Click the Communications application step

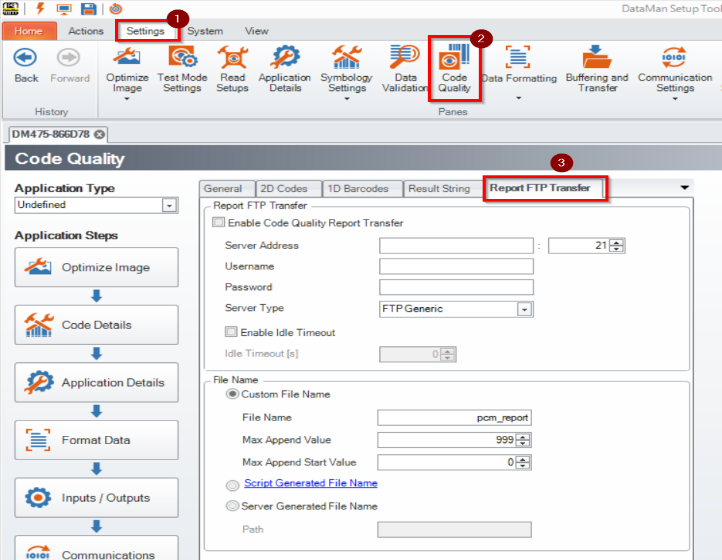[96, 548]
